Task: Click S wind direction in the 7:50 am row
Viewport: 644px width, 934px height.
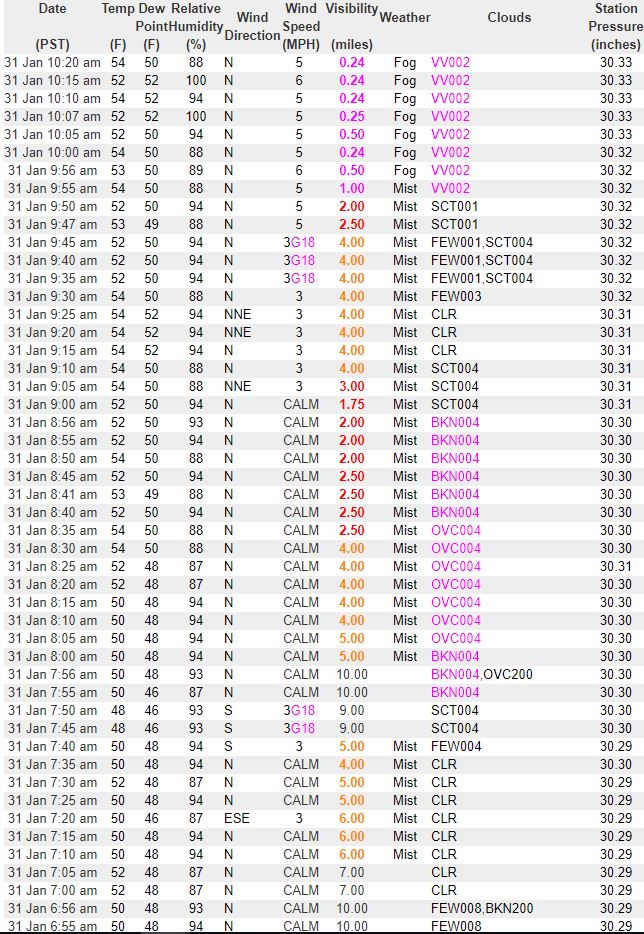Action: point(228,710)
